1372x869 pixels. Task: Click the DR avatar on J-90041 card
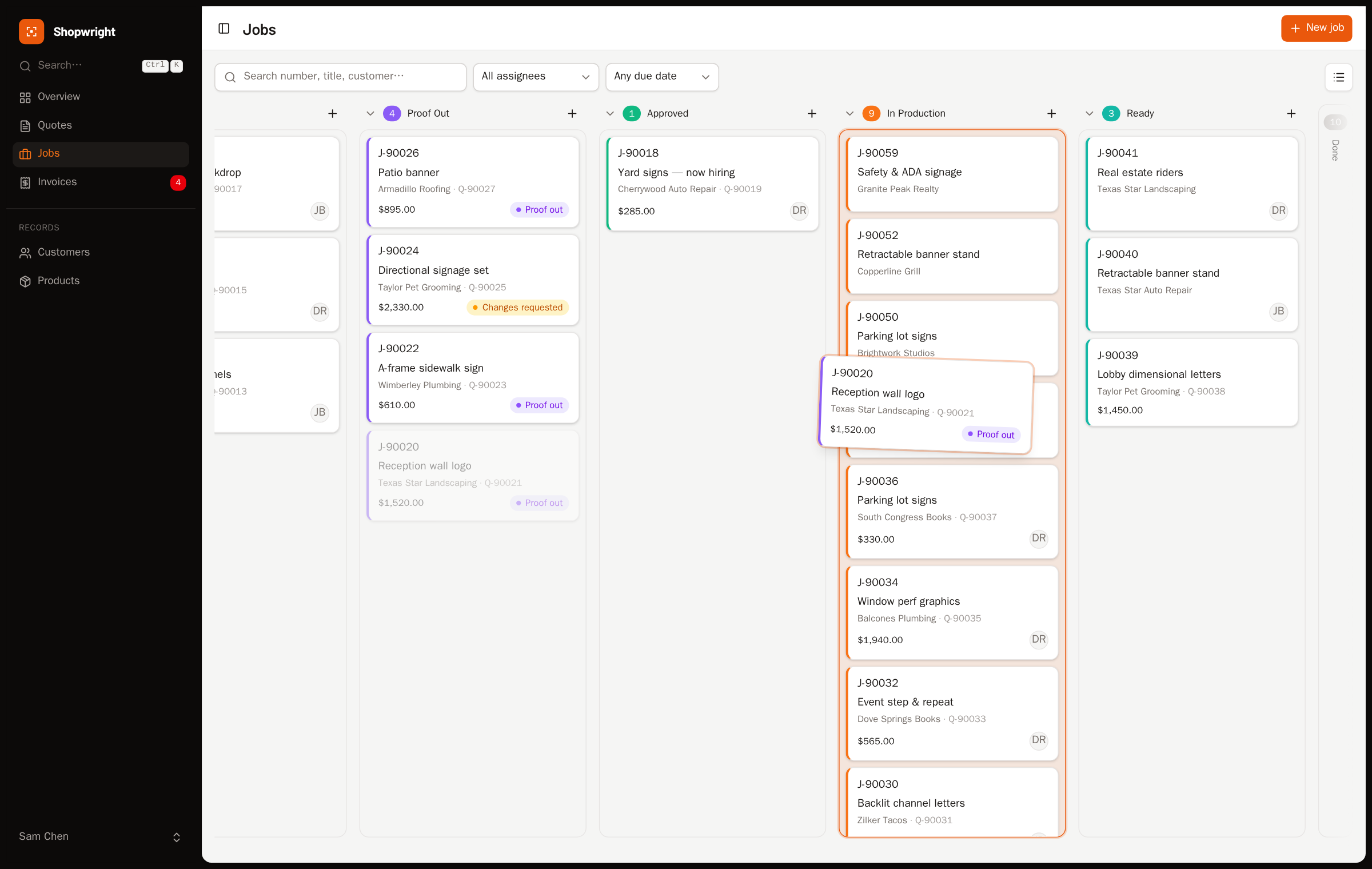pyautogui.click(x=1278, y=211)
